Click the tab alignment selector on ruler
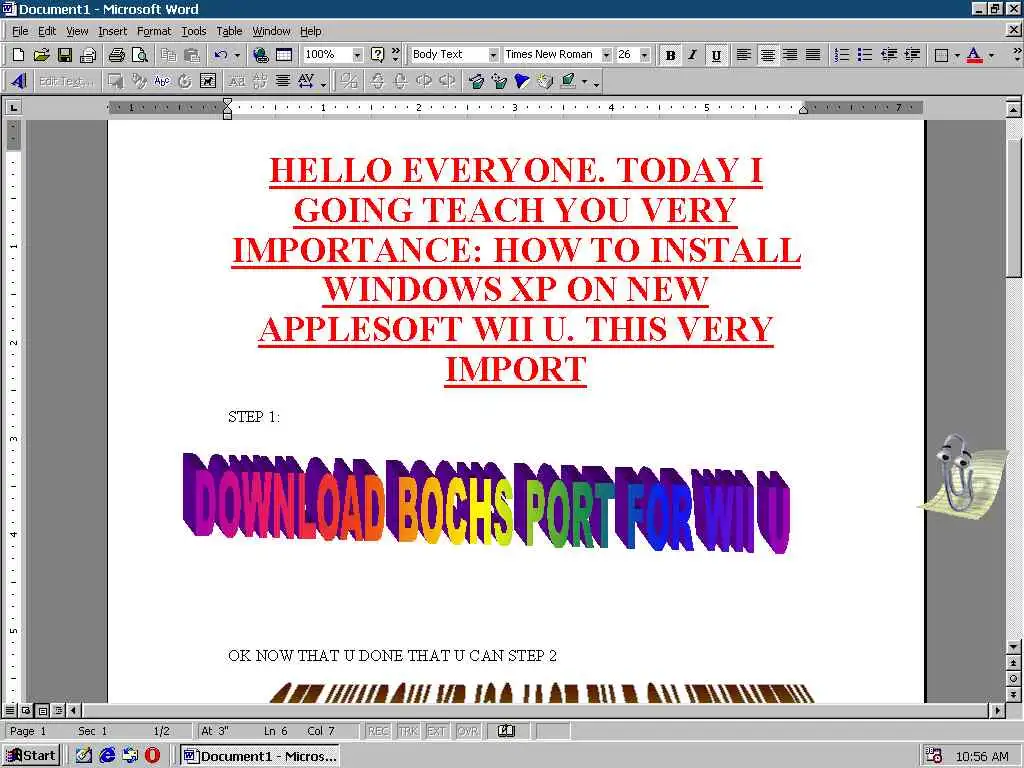 click(13, 107)
